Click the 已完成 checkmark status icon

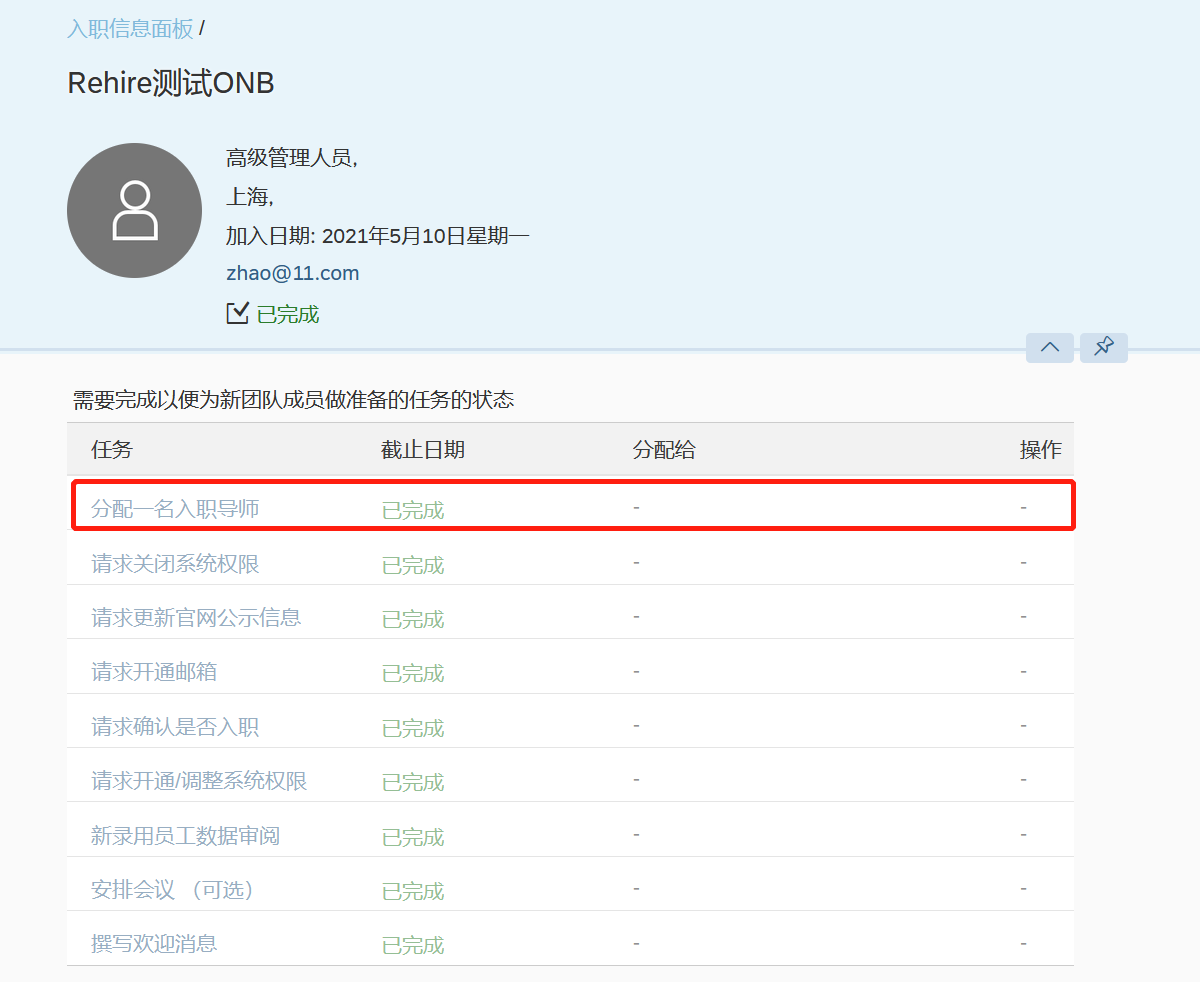coord(237,314)
